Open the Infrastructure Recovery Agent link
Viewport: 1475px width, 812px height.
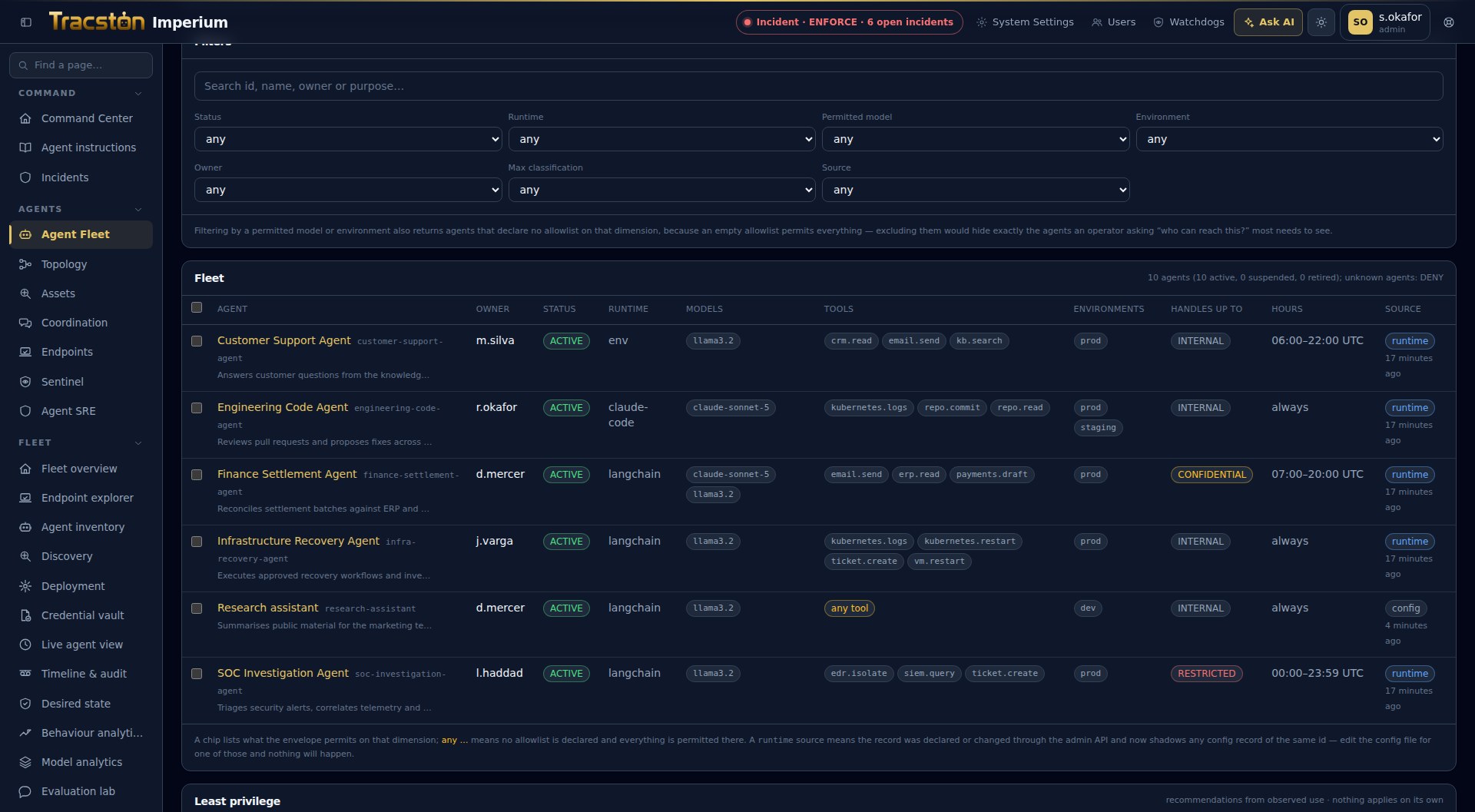click(298, 541)
